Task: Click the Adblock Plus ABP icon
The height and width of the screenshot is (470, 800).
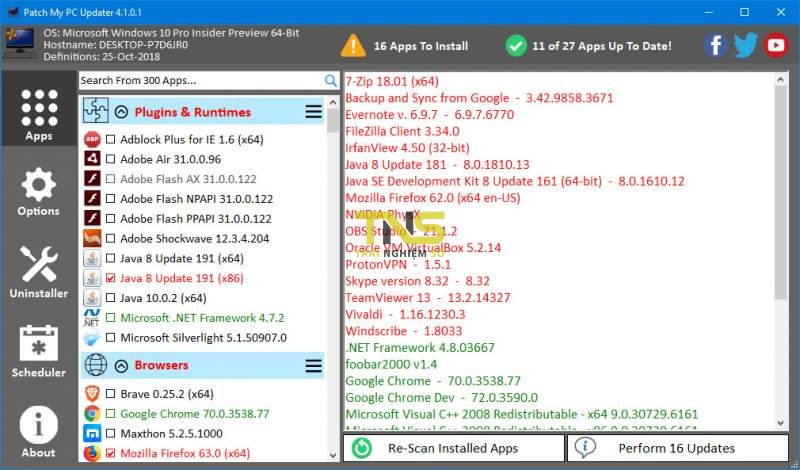Action: click(92, 139)
